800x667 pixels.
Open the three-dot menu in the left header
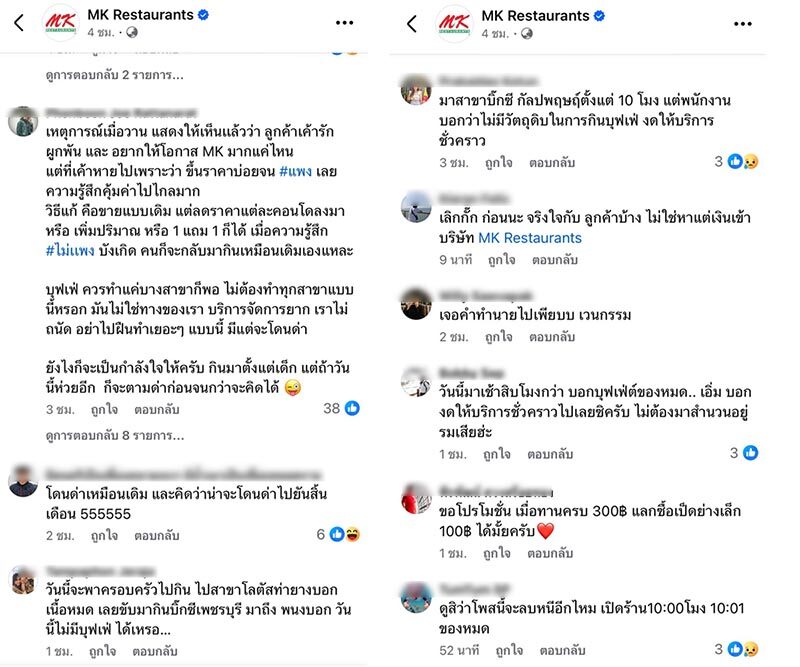345,23
